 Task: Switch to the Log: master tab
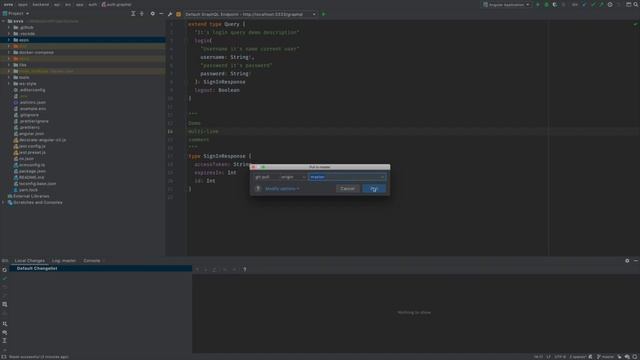[x=64, y=260]
